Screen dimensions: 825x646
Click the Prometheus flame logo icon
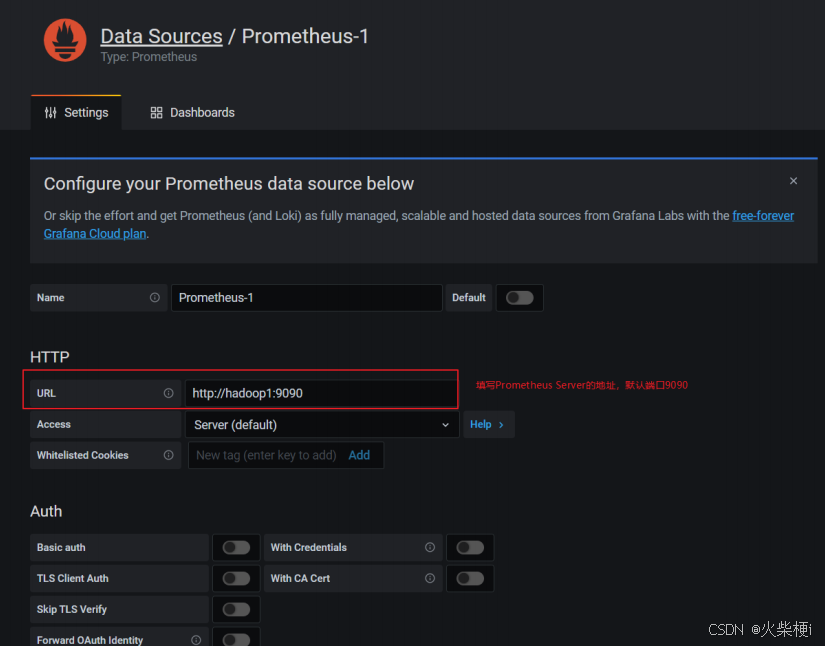click(x=65, y=40)
